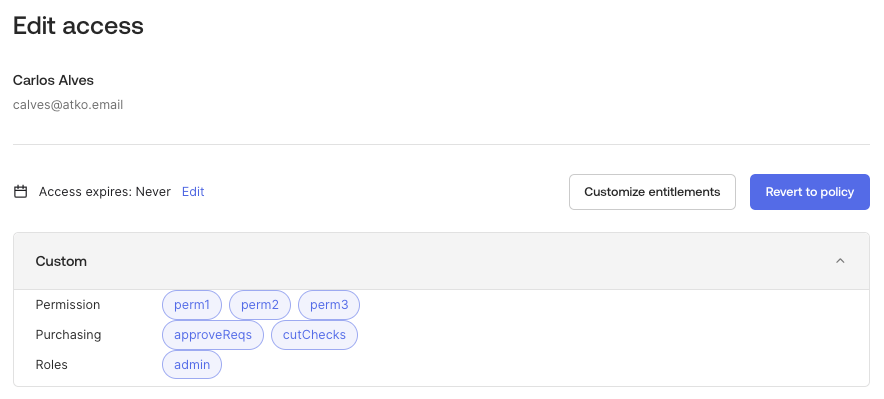
Task: Click the Custom section header title
Action: point(61,261)
